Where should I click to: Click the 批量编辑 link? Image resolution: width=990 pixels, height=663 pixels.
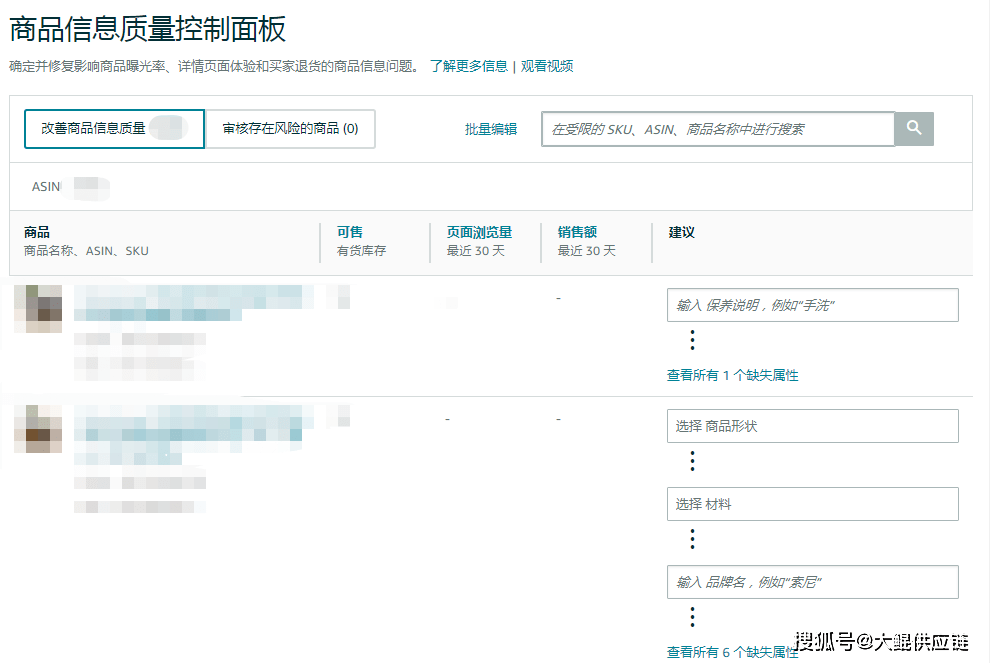(x=491, y=129)
